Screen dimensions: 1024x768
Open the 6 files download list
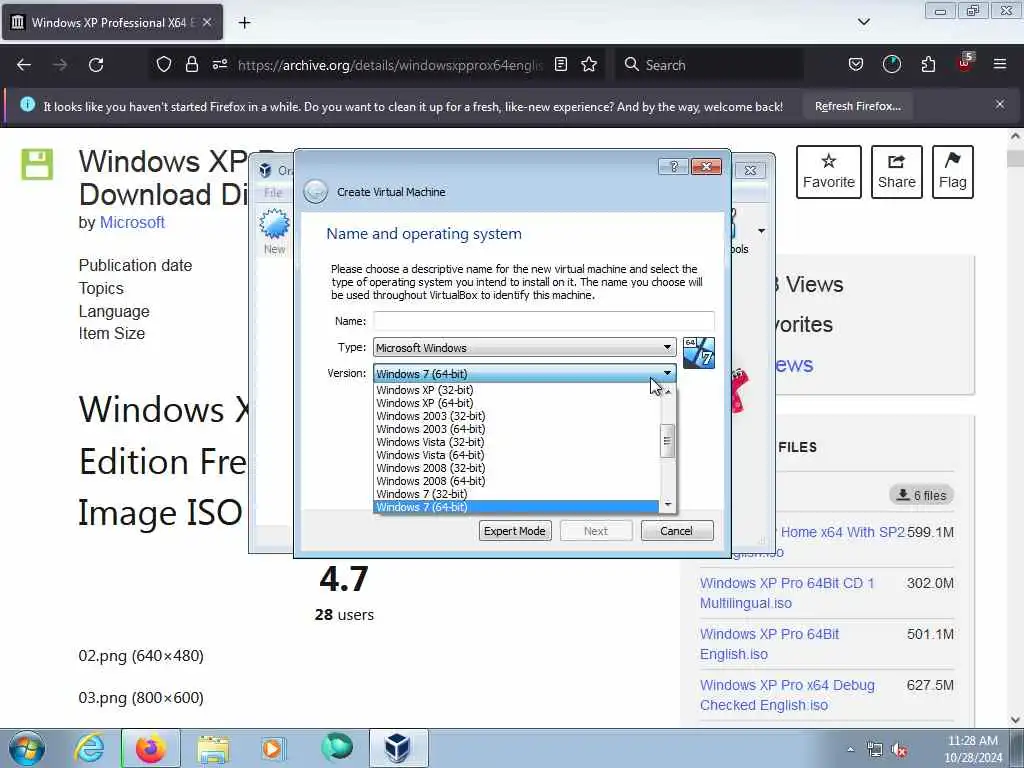[x=921, y=496]
